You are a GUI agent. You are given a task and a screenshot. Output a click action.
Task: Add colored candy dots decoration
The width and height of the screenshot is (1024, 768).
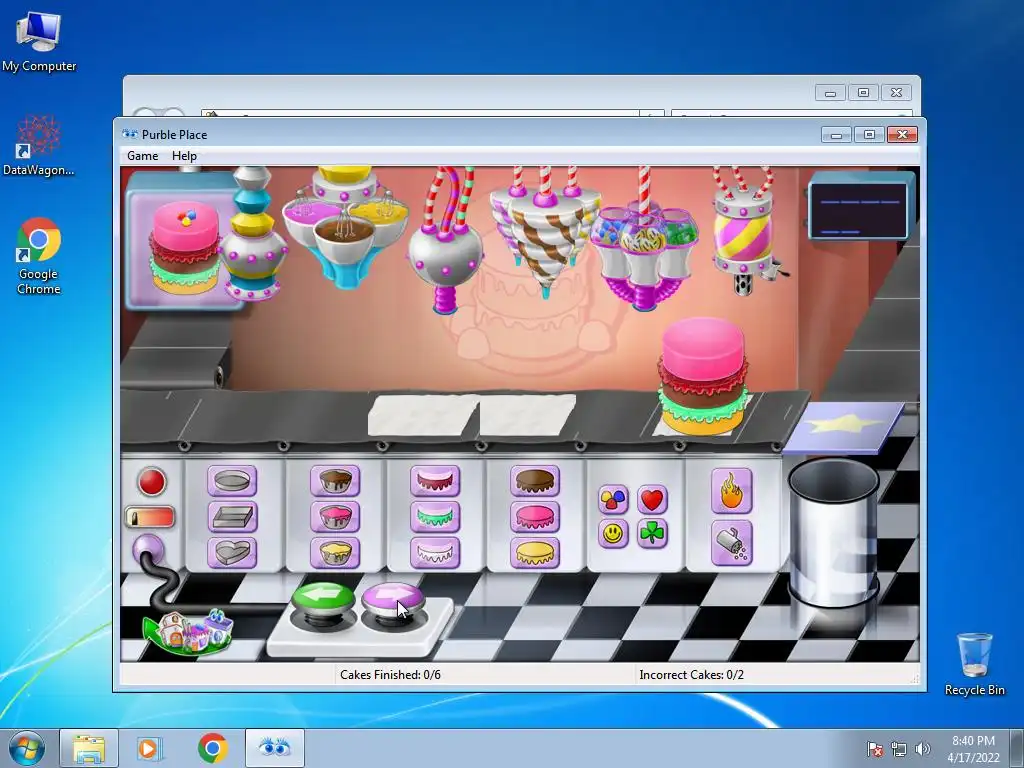tap(613, 500)
